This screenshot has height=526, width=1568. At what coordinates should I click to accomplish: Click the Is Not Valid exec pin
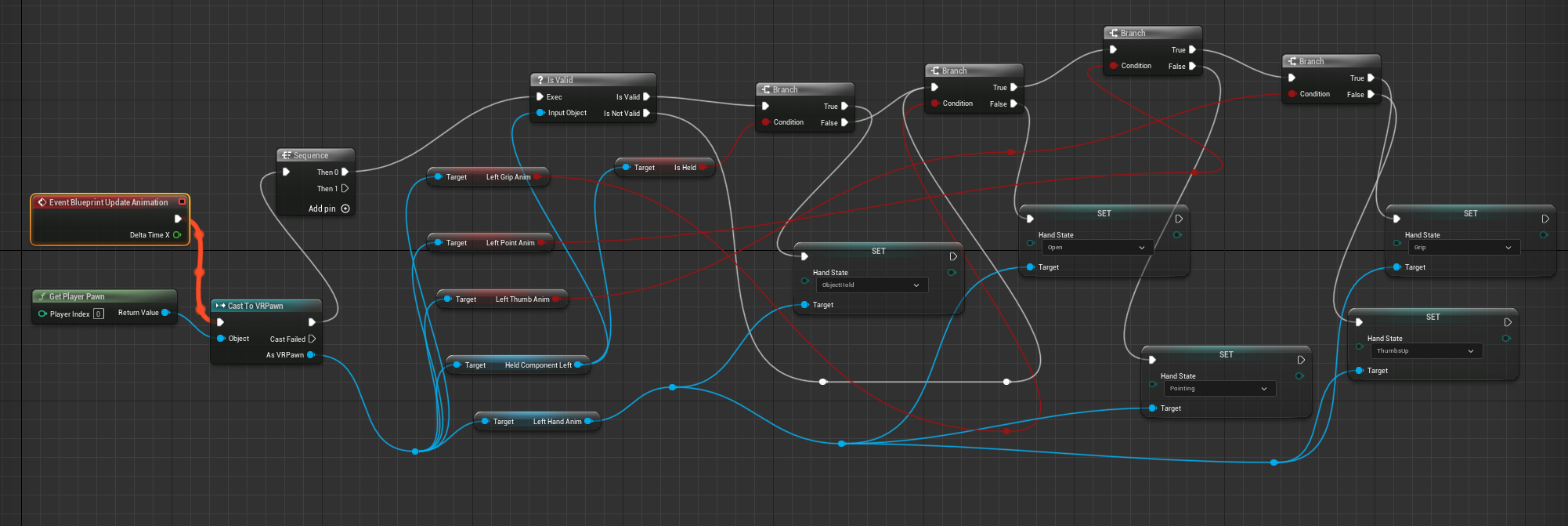point(646,114)
